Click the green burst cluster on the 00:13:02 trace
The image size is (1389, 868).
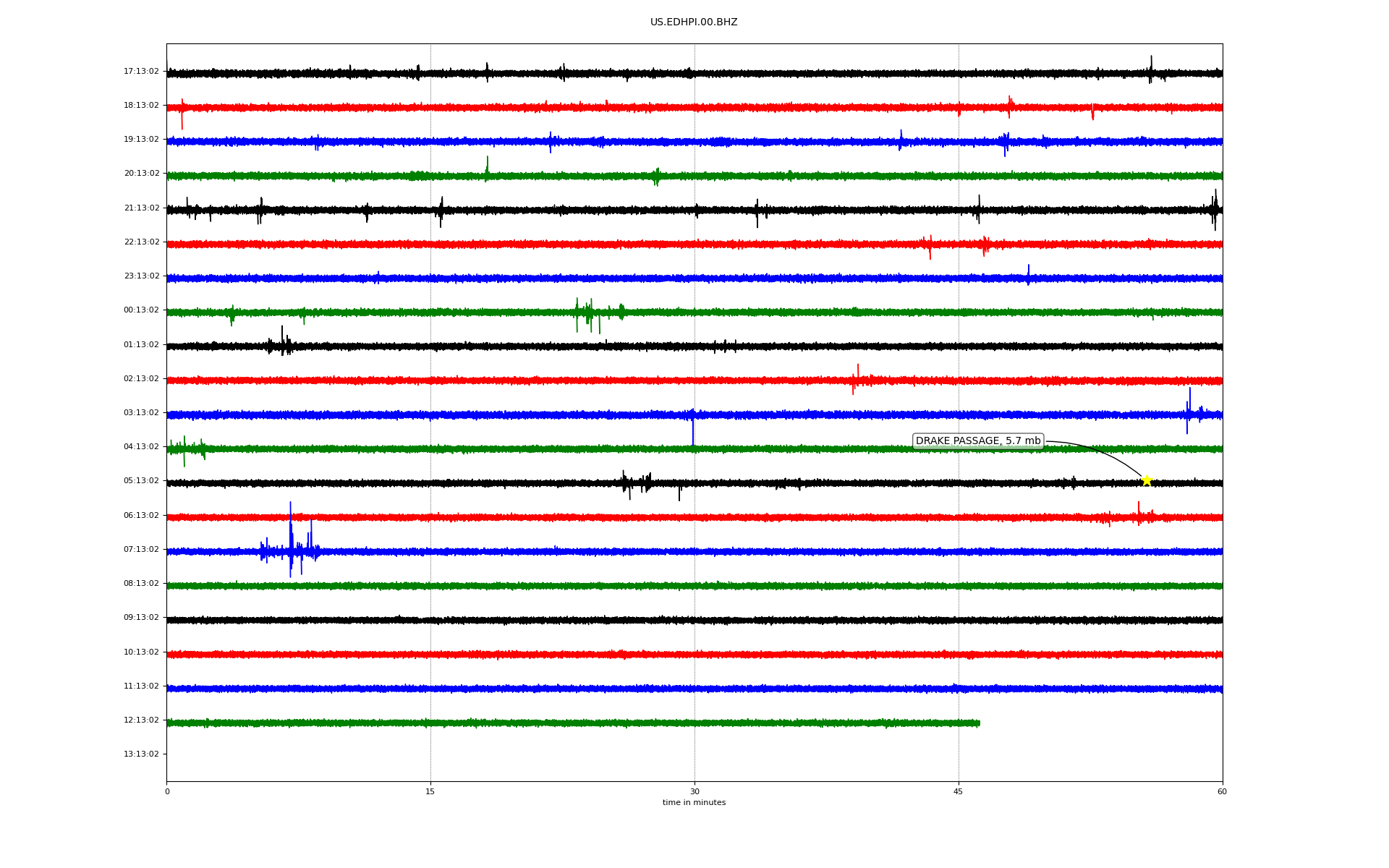pos(598,315)
